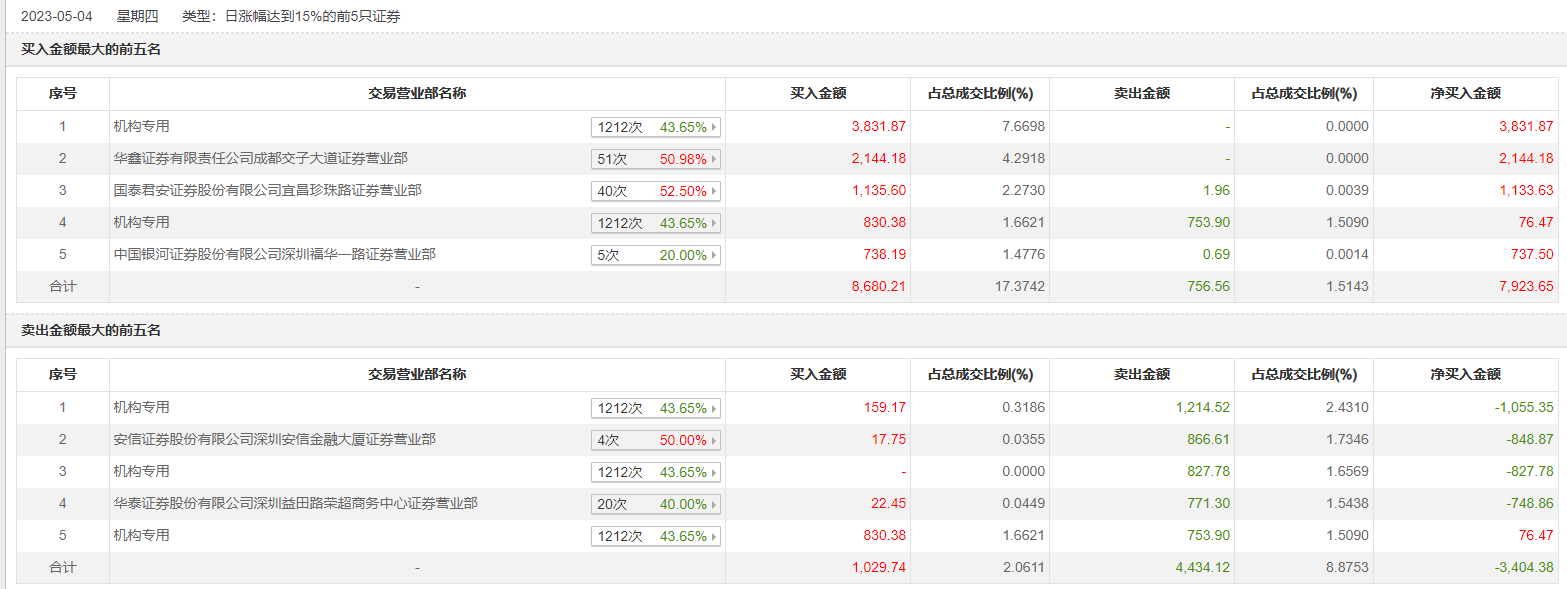Click 机构专用 in buy table row 1
This screenshot has height=589, width=1567.
click(x=142, y=126)
